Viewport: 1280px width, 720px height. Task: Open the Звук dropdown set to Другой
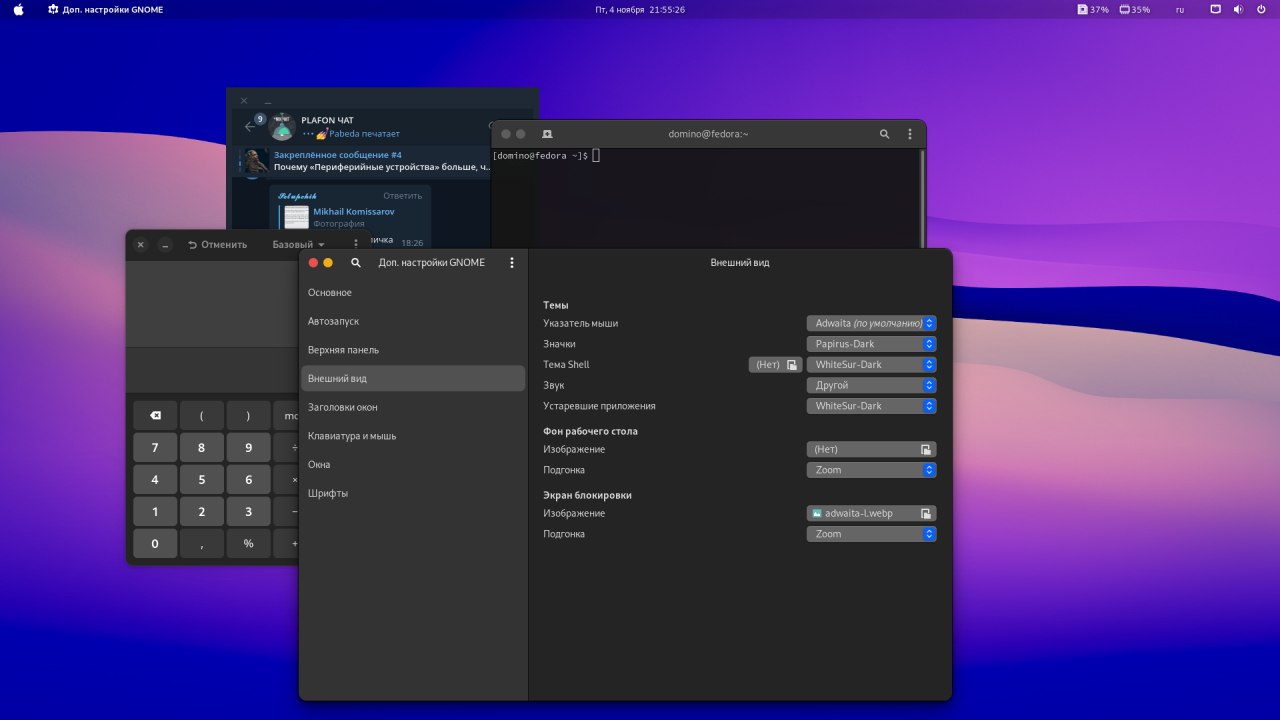click(x=871, y=385)
